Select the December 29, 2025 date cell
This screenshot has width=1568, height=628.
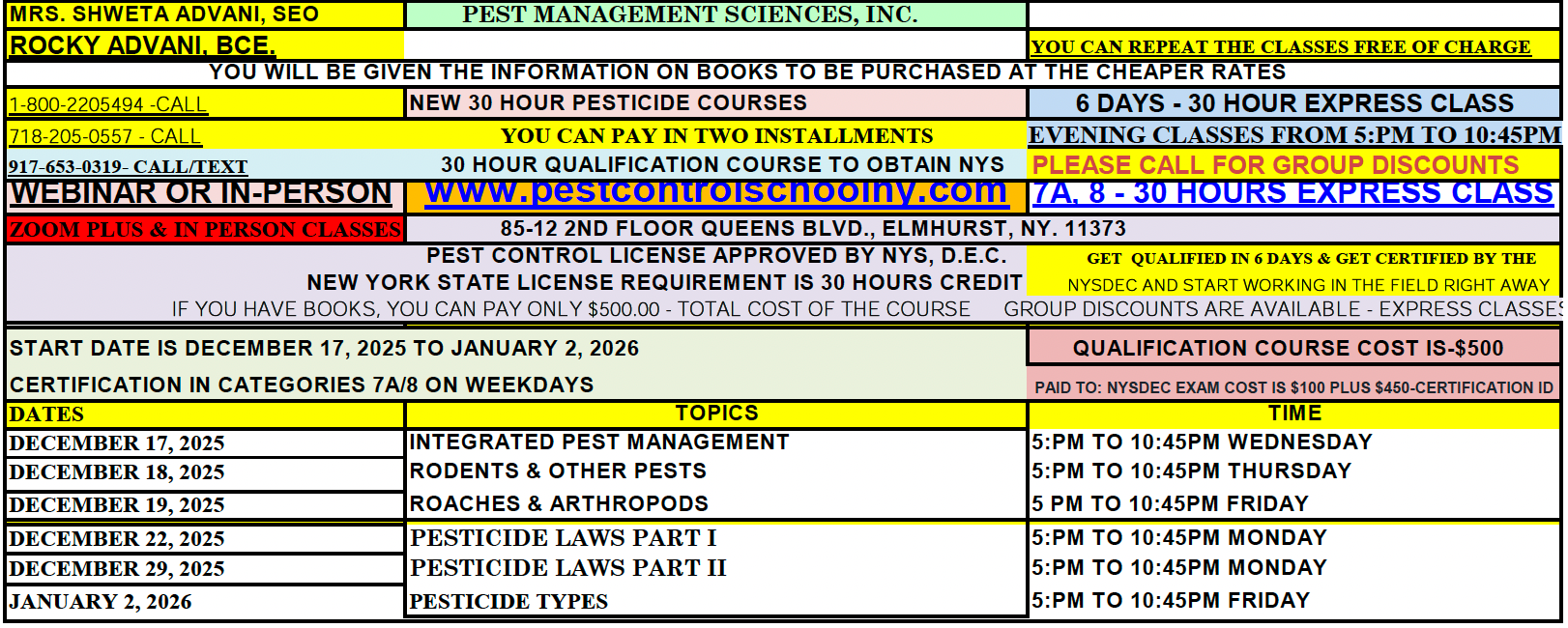205,569
